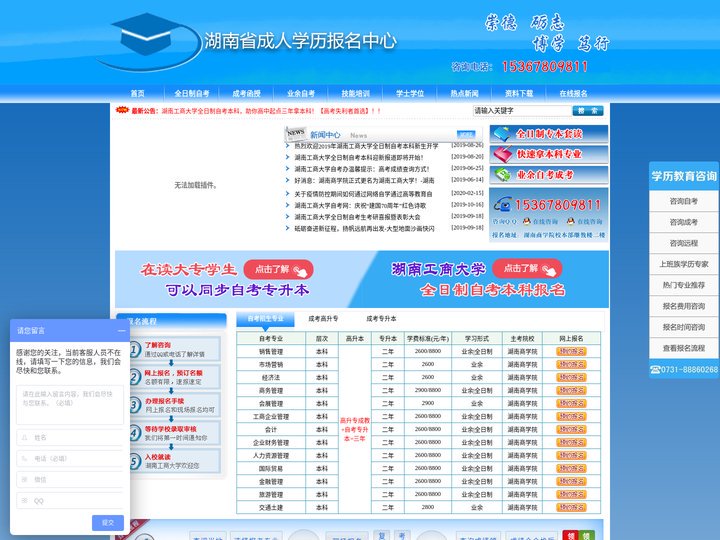720x540 pixels.
Task: Select 咨询成考 in side consultation panel
Action: (684, 222)
